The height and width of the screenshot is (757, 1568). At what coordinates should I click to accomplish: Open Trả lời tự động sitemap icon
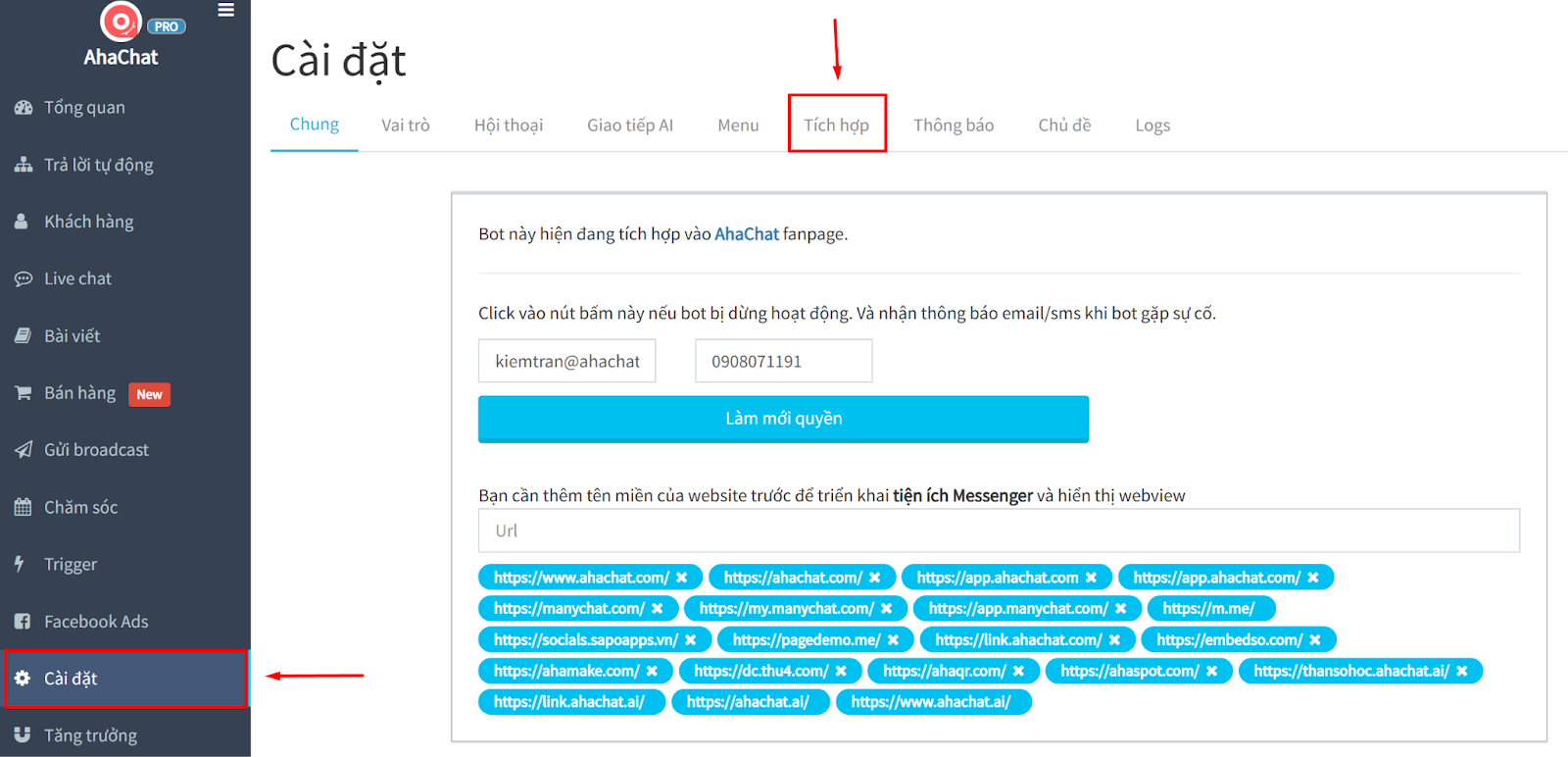coord(24,165)
